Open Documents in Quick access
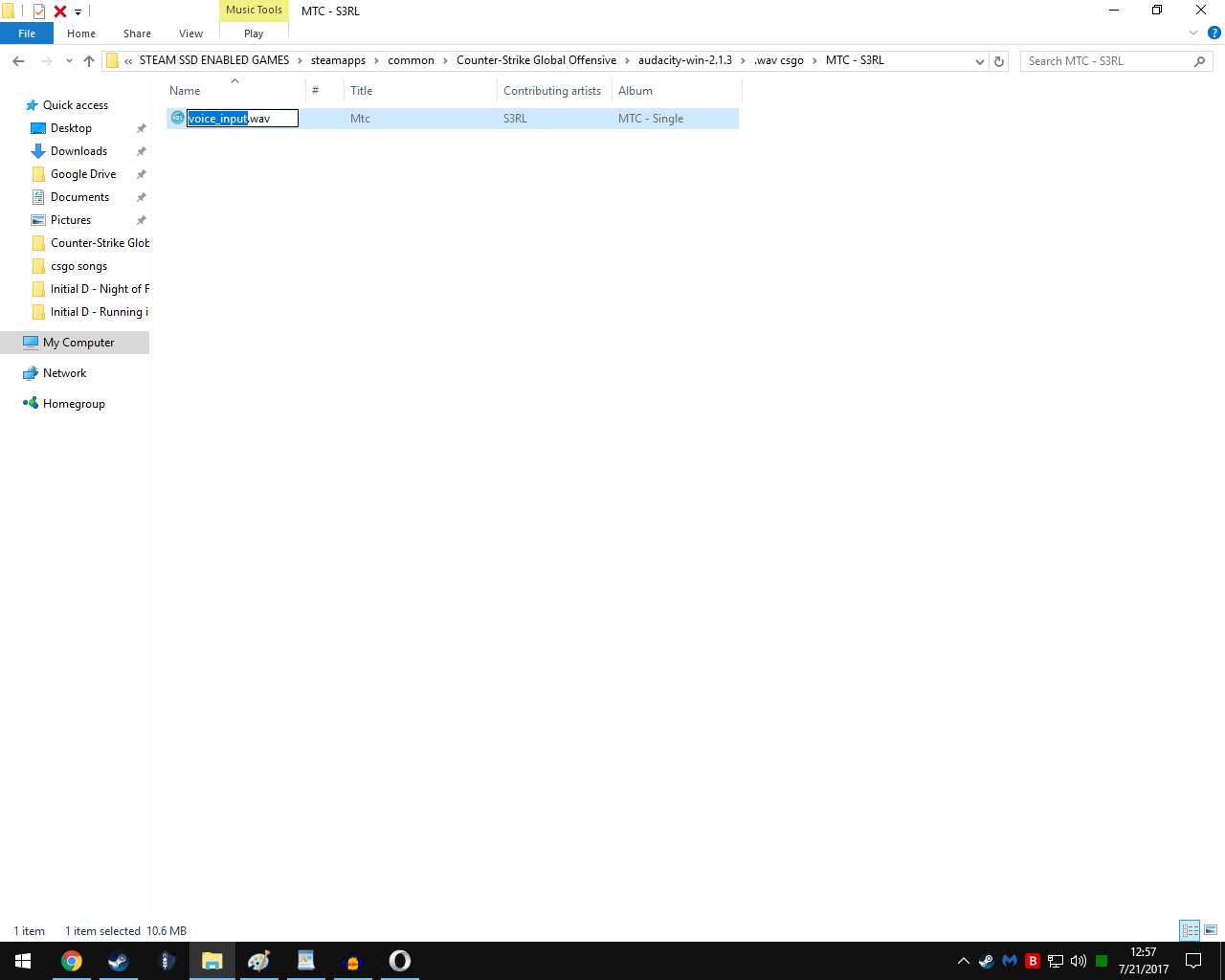 point(79,197)
